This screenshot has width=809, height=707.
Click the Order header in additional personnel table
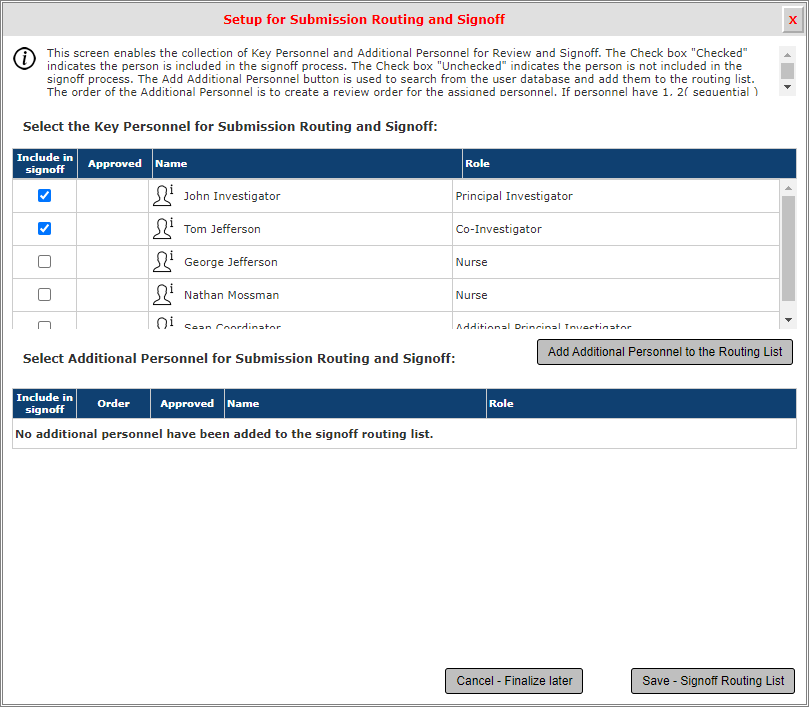coord(114,404)
